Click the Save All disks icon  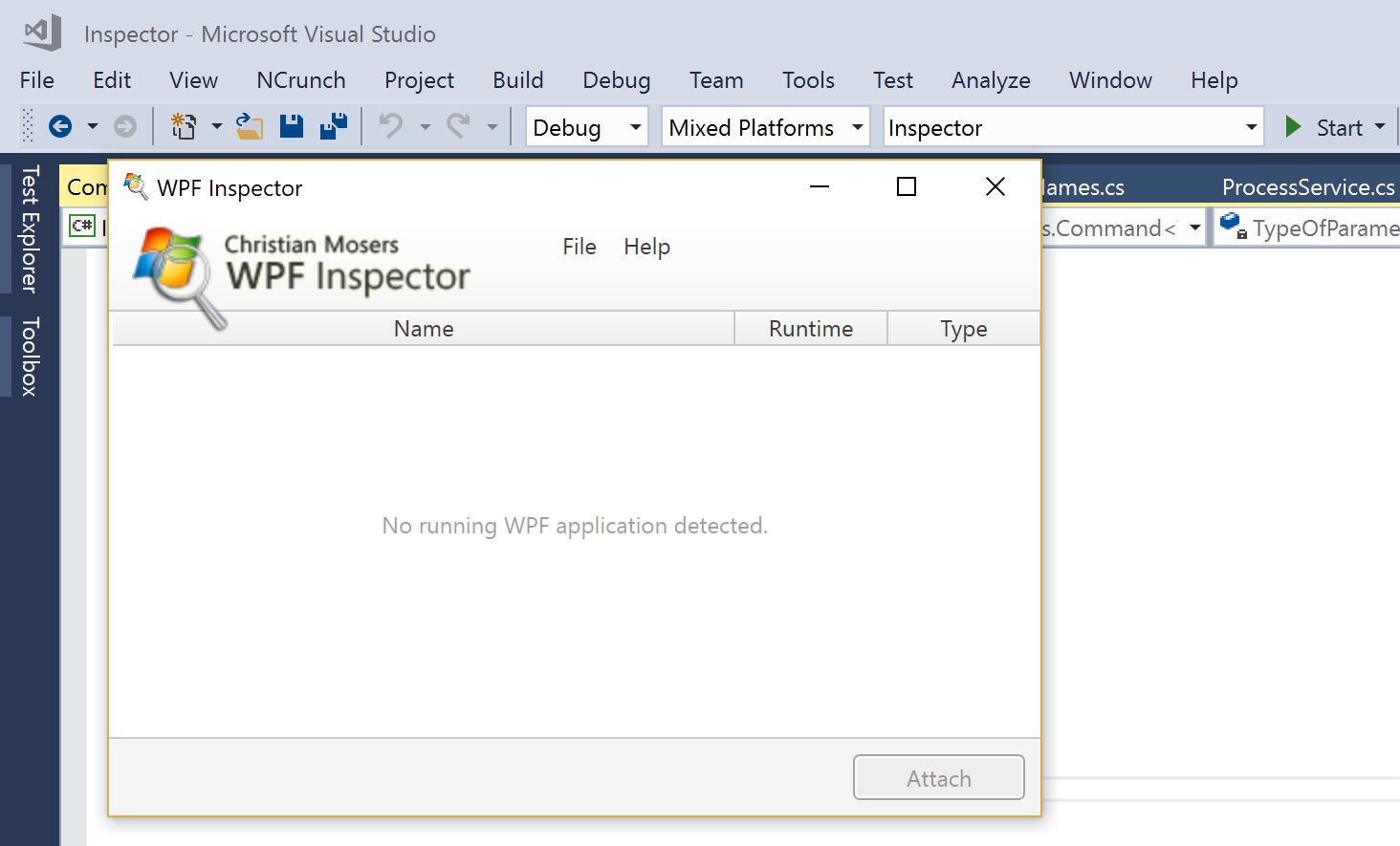(x=334, y=126)
